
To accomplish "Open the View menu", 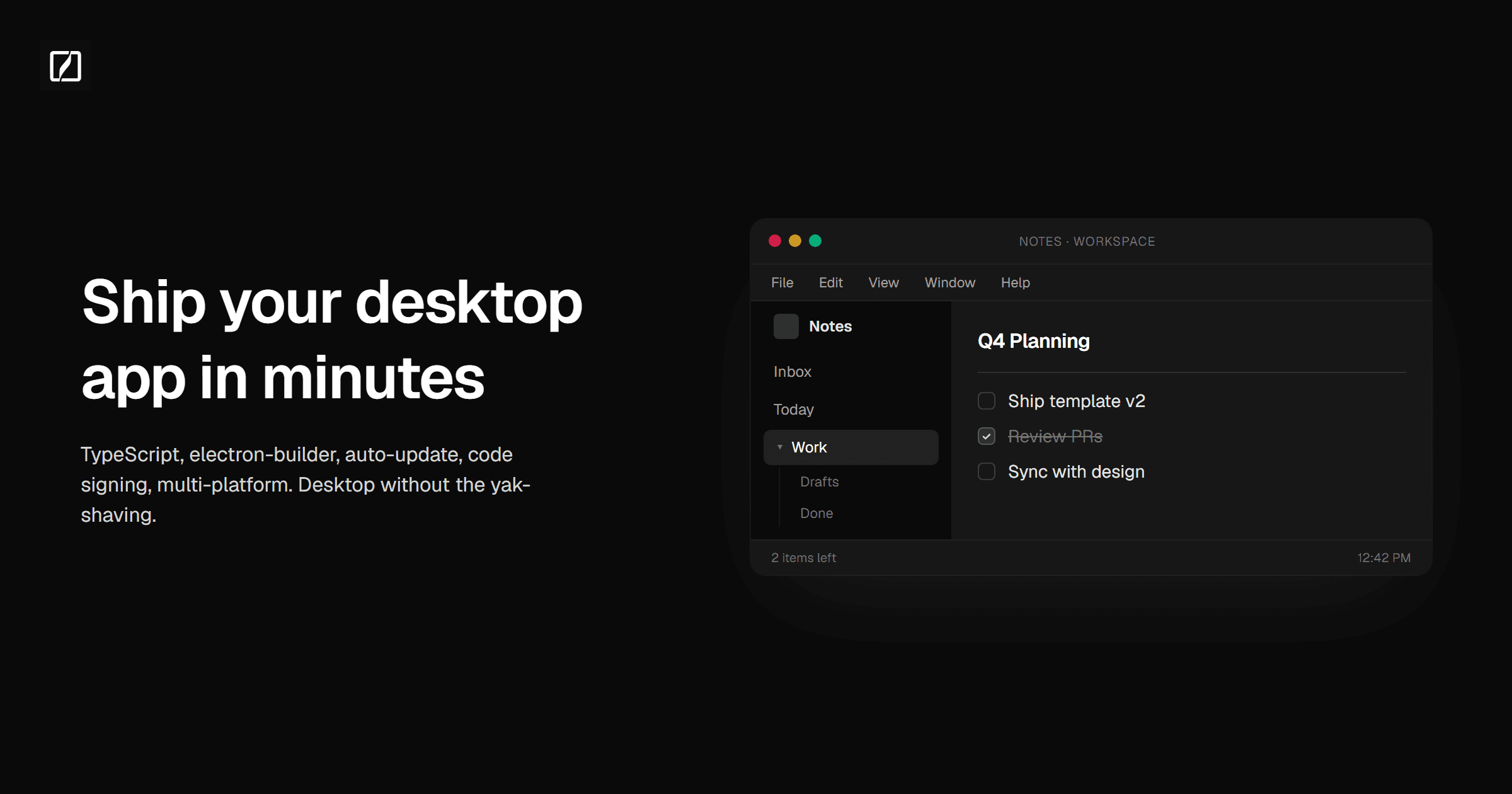I will pos(884,283).
